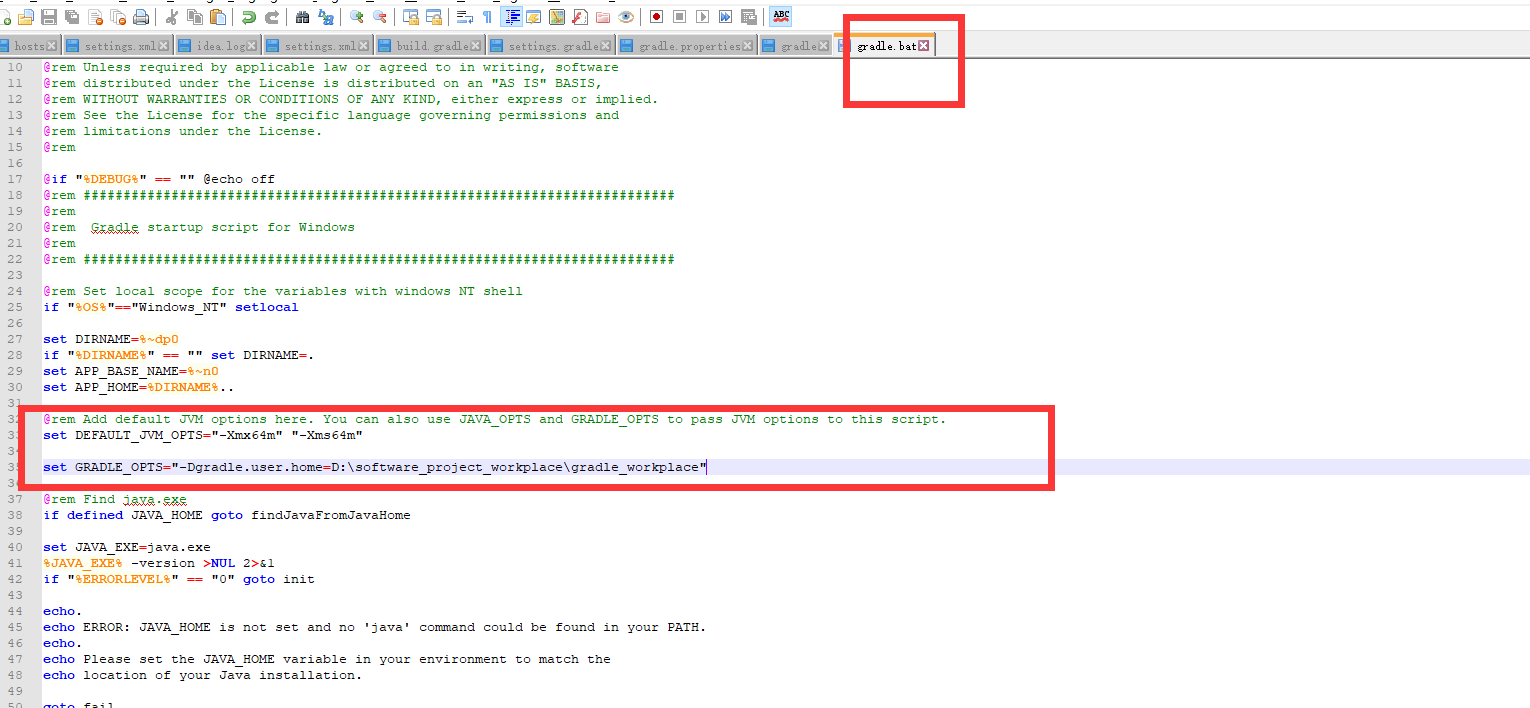Run the recorded macro with the play icon

coord(702,16)
